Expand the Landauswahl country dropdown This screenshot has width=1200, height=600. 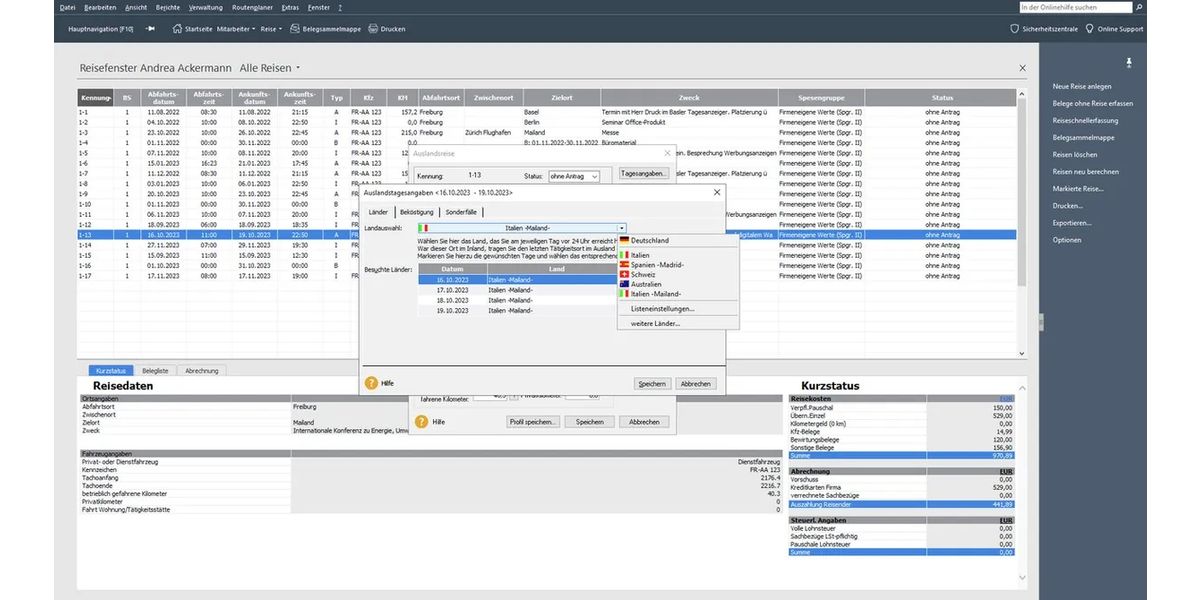click(x=621, y=228)
